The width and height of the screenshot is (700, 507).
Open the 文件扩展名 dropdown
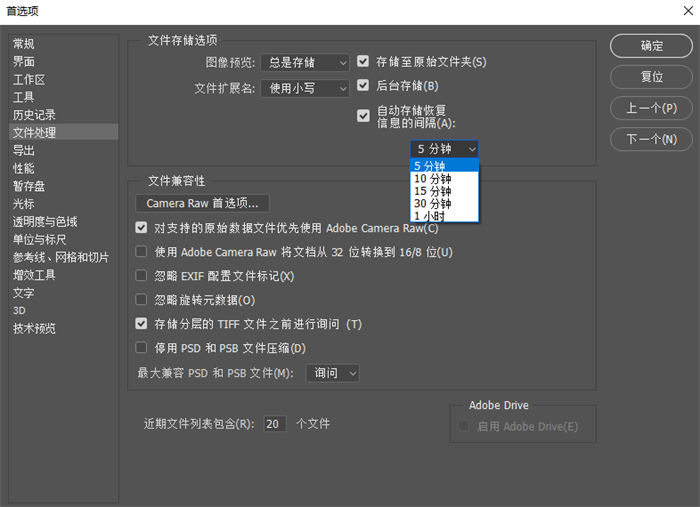tap(304, 88)
